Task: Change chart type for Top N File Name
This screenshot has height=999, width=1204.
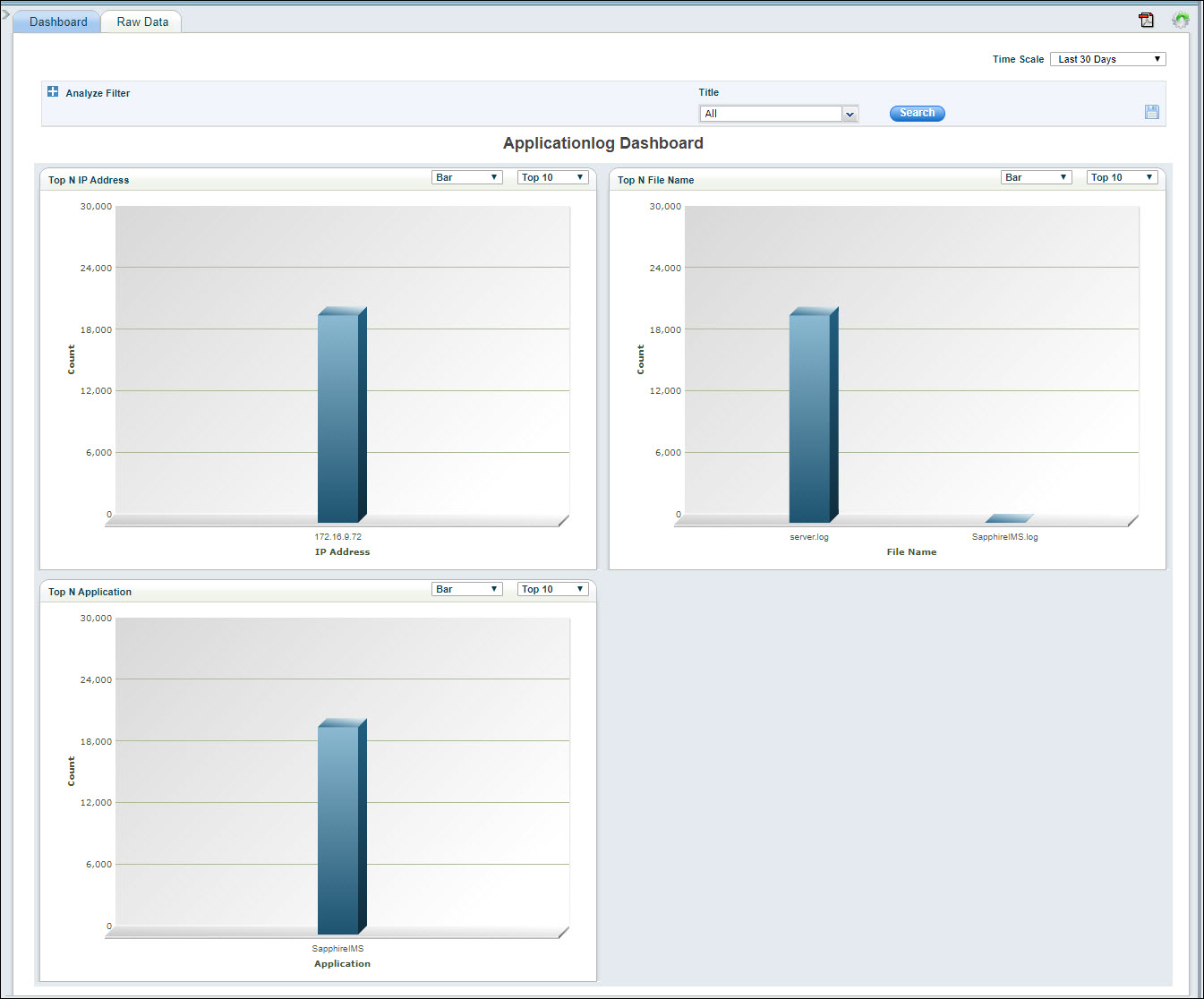Action: coord(1036,177)
